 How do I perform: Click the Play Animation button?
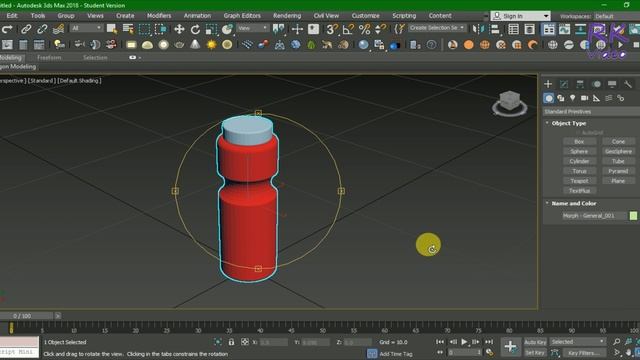pyautogui.click(x=464, y=342)
